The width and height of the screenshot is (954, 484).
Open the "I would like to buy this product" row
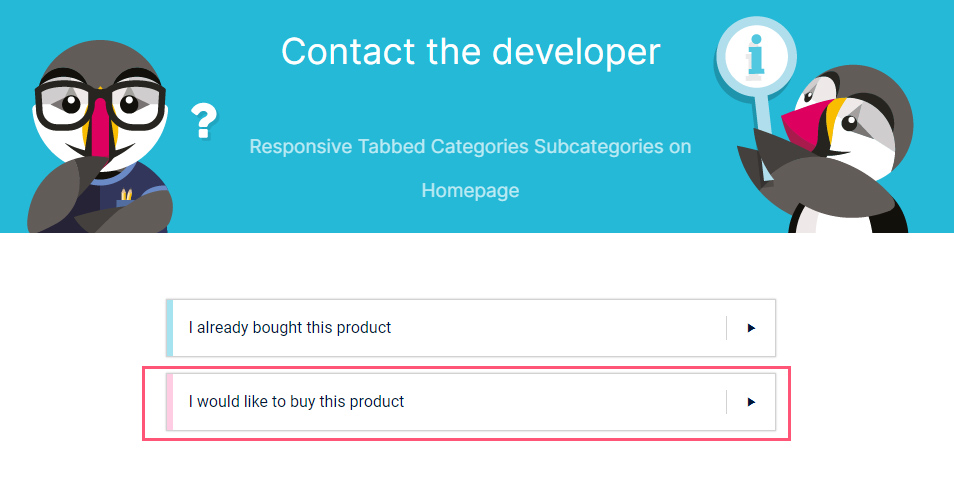click(471, 402)
